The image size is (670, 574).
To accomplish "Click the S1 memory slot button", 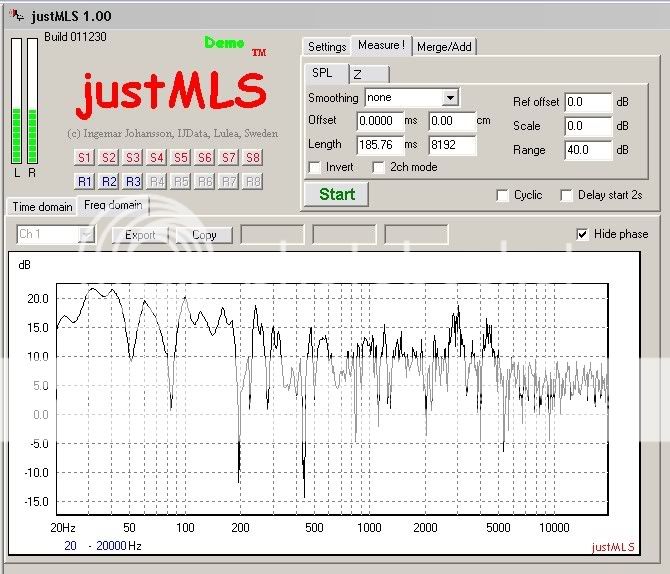I will tap(85, 158).
